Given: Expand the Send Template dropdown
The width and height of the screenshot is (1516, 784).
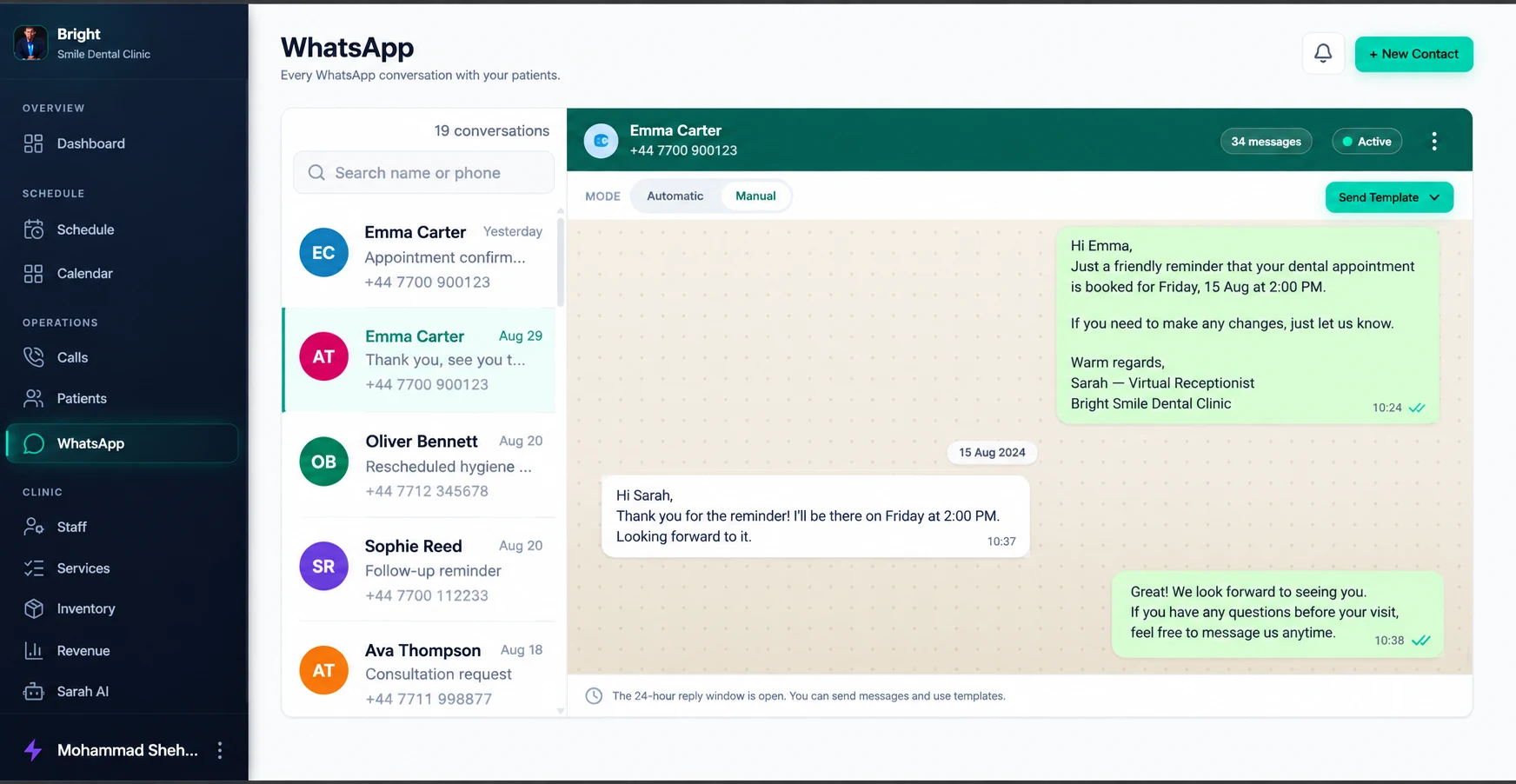Looking at the screenshot, I should pyautogui.click(x=1389, y=197).
